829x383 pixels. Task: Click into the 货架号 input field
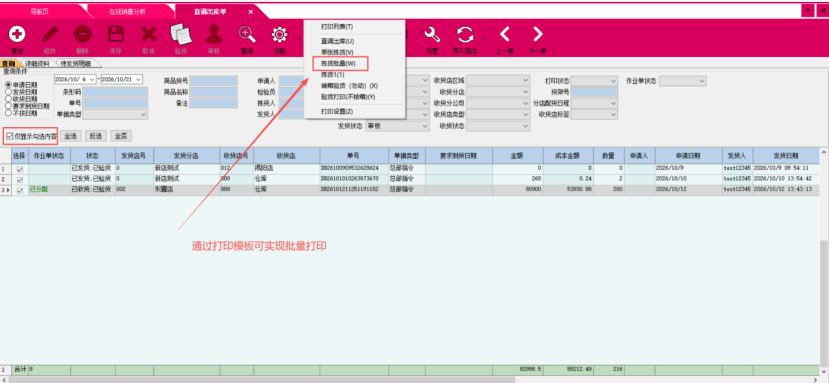(594, 92)
